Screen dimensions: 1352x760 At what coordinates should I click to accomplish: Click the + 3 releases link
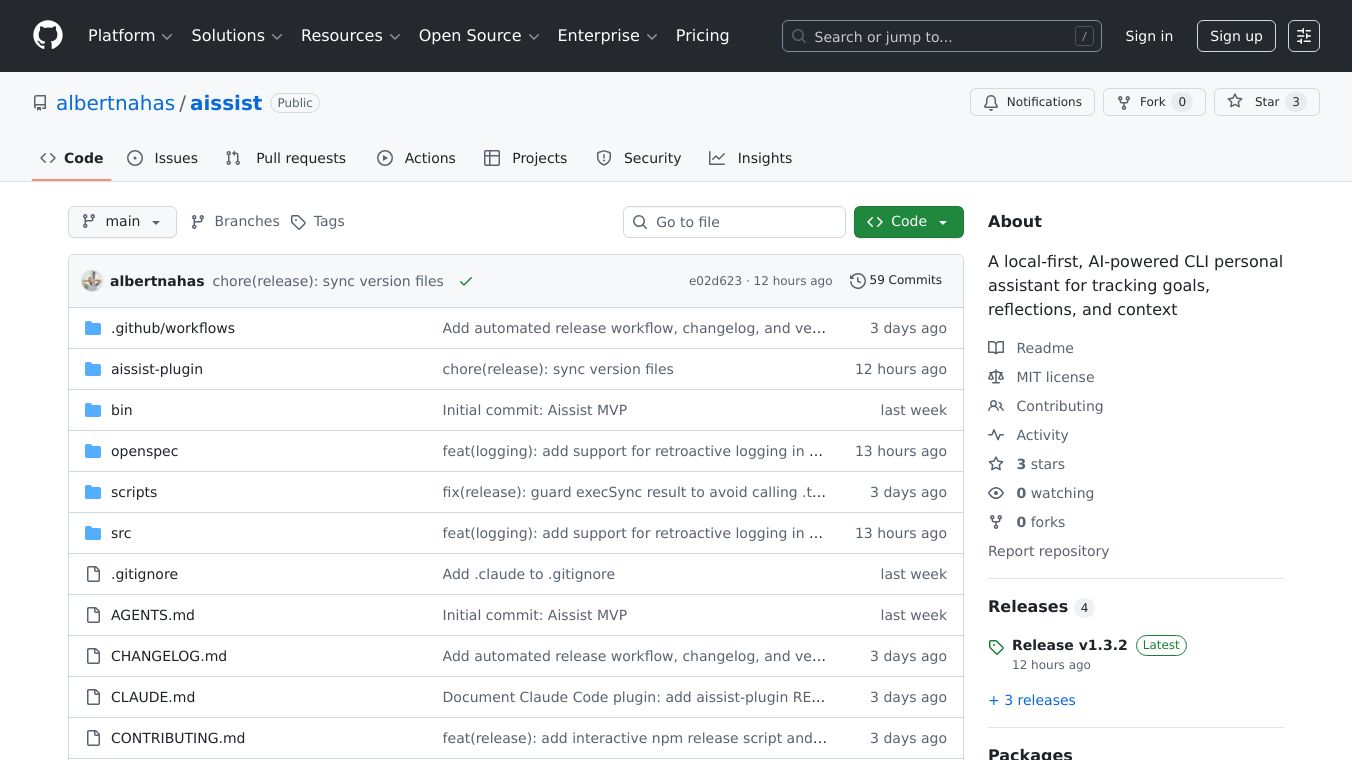[1032, 700]
